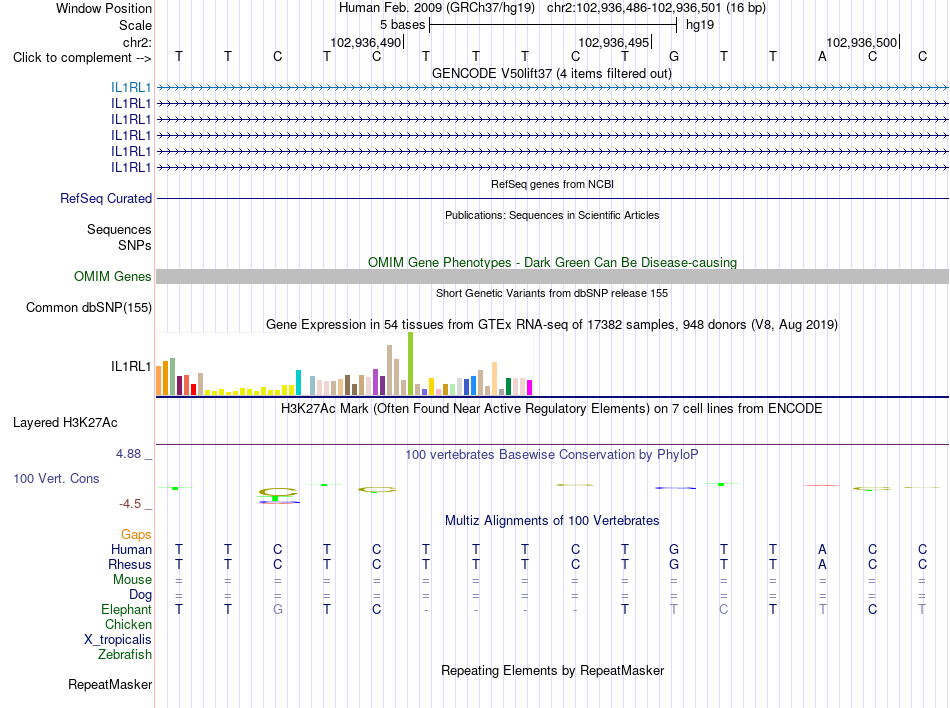Click base G in the top sequence row

tap(674, 56)
